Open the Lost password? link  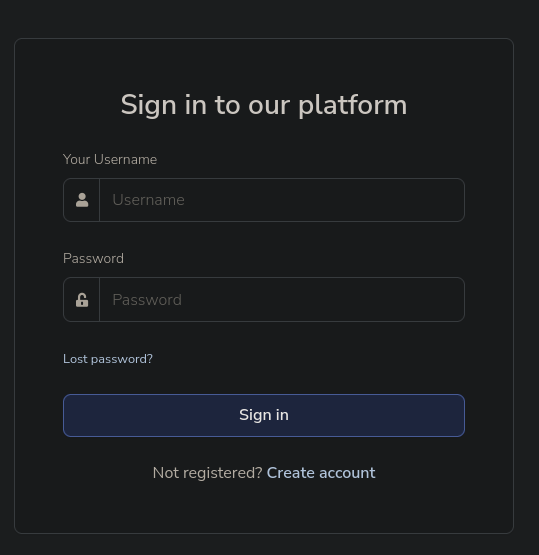click(108, 359)
